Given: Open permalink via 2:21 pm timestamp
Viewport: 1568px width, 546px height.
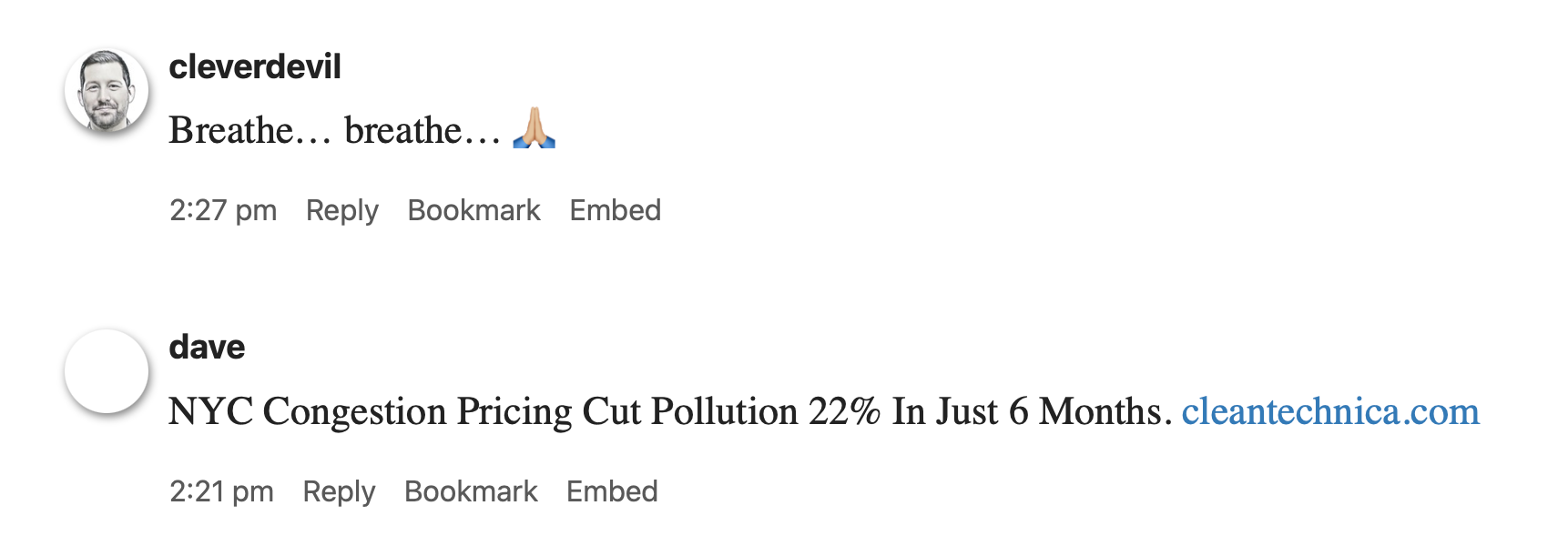Looking at the screenshot, I should (221, 490).
